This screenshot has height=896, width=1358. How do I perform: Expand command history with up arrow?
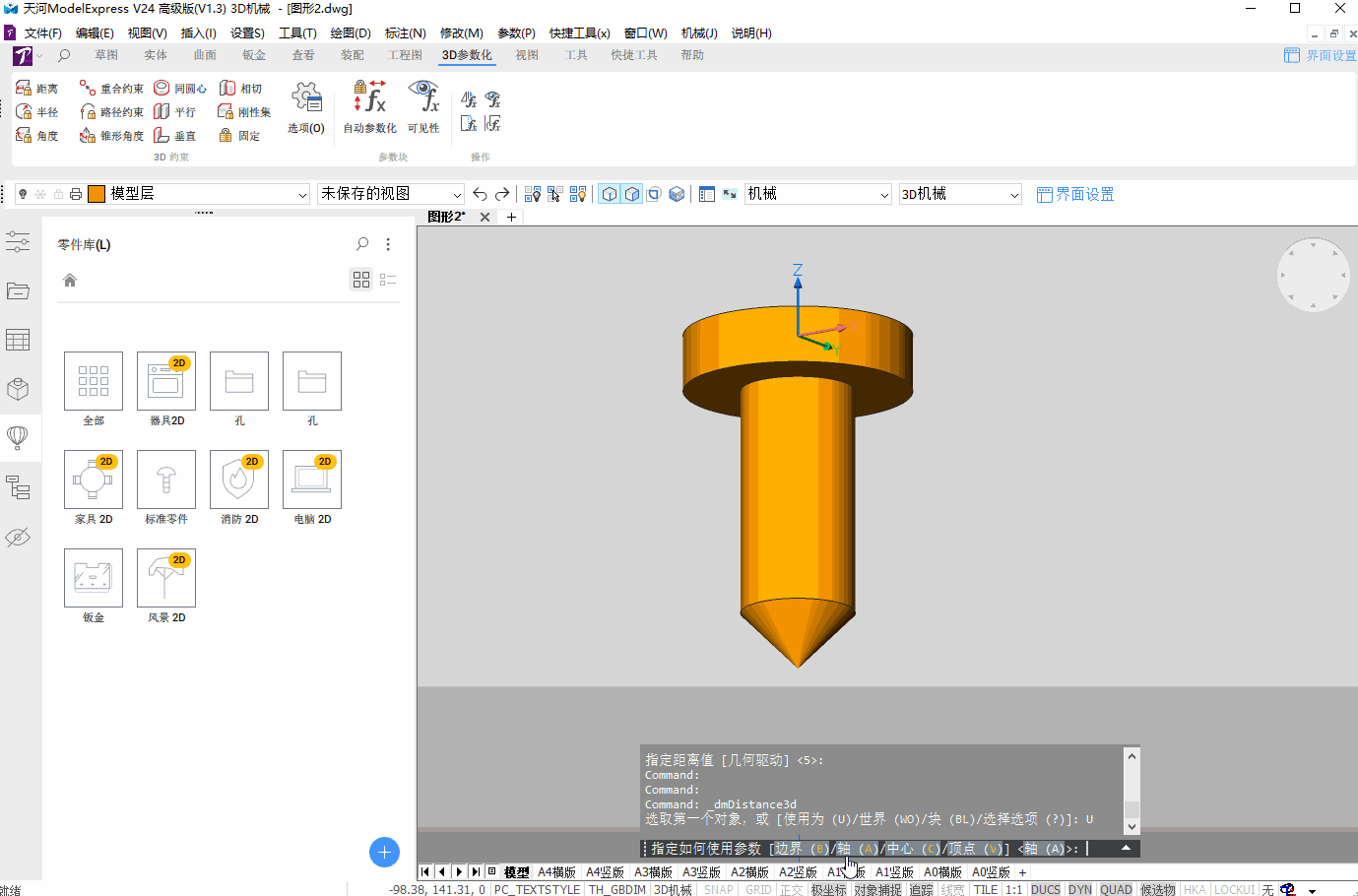click(1126, 848)
